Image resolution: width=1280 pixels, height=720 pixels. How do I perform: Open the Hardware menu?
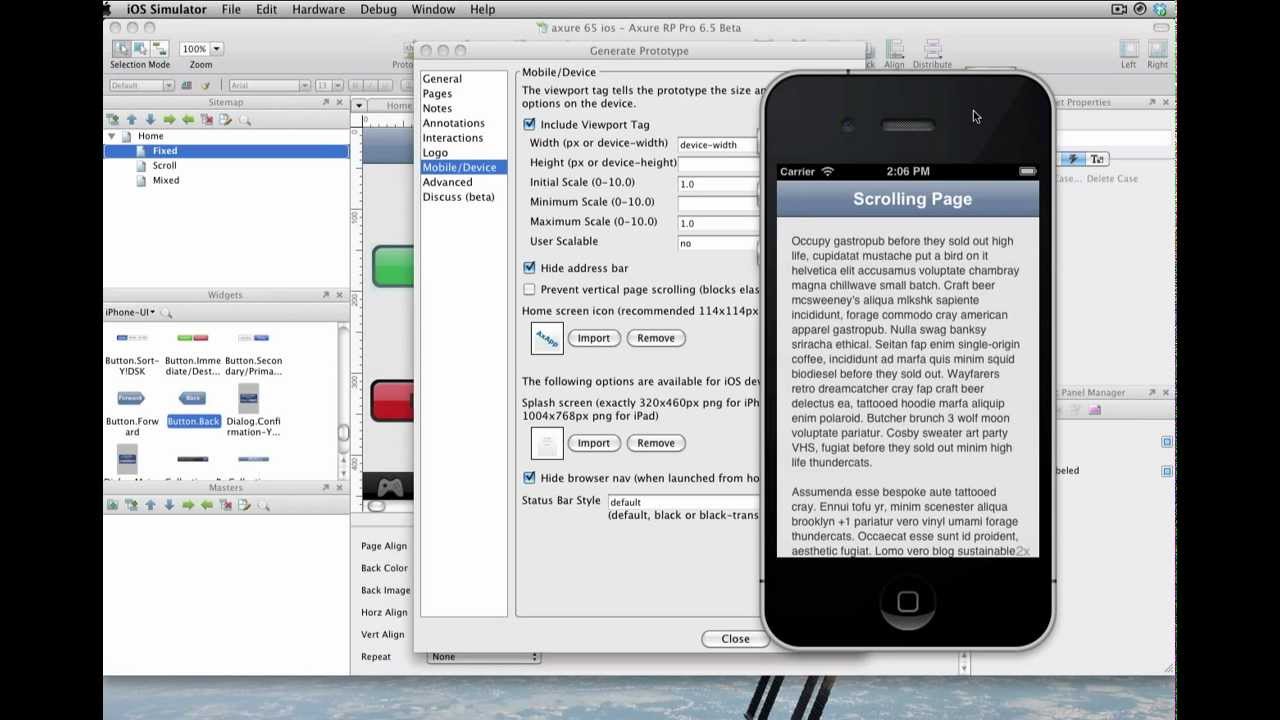click(x=319, y=9)
